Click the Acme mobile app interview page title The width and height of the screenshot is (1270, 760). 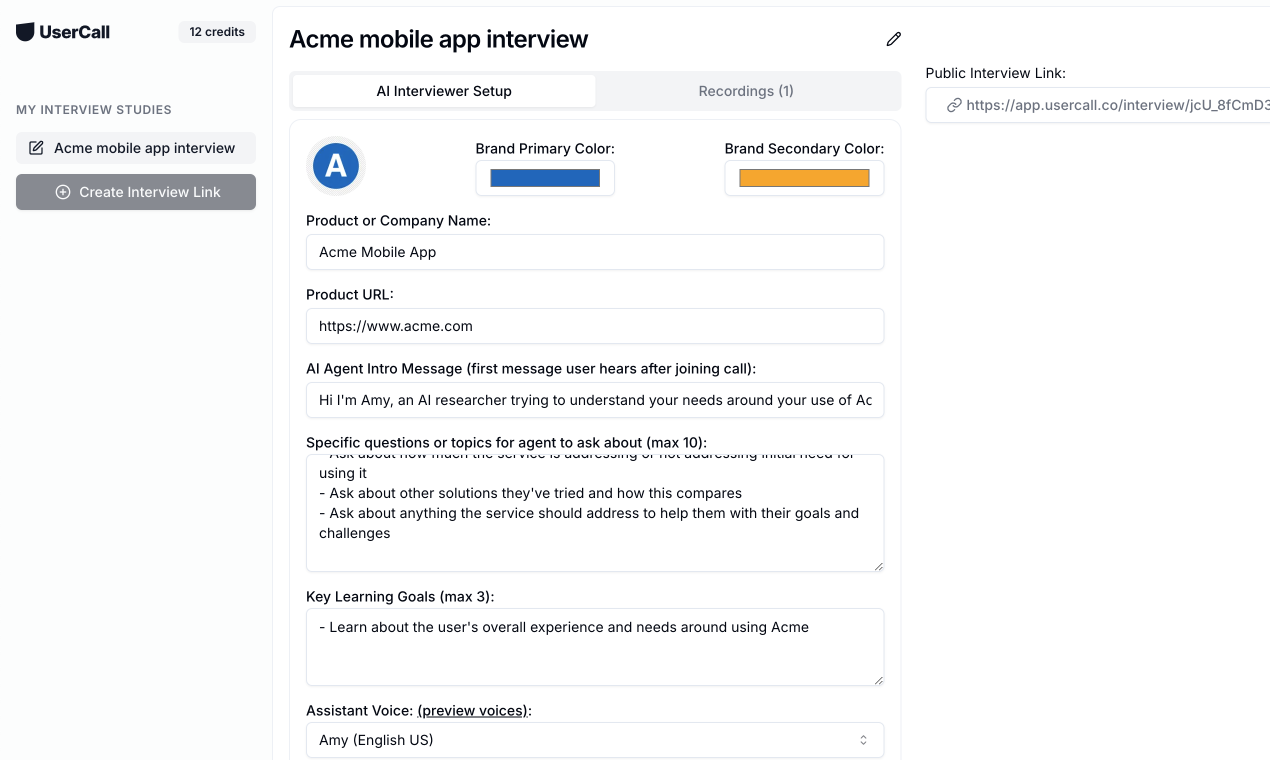point(439,39)
